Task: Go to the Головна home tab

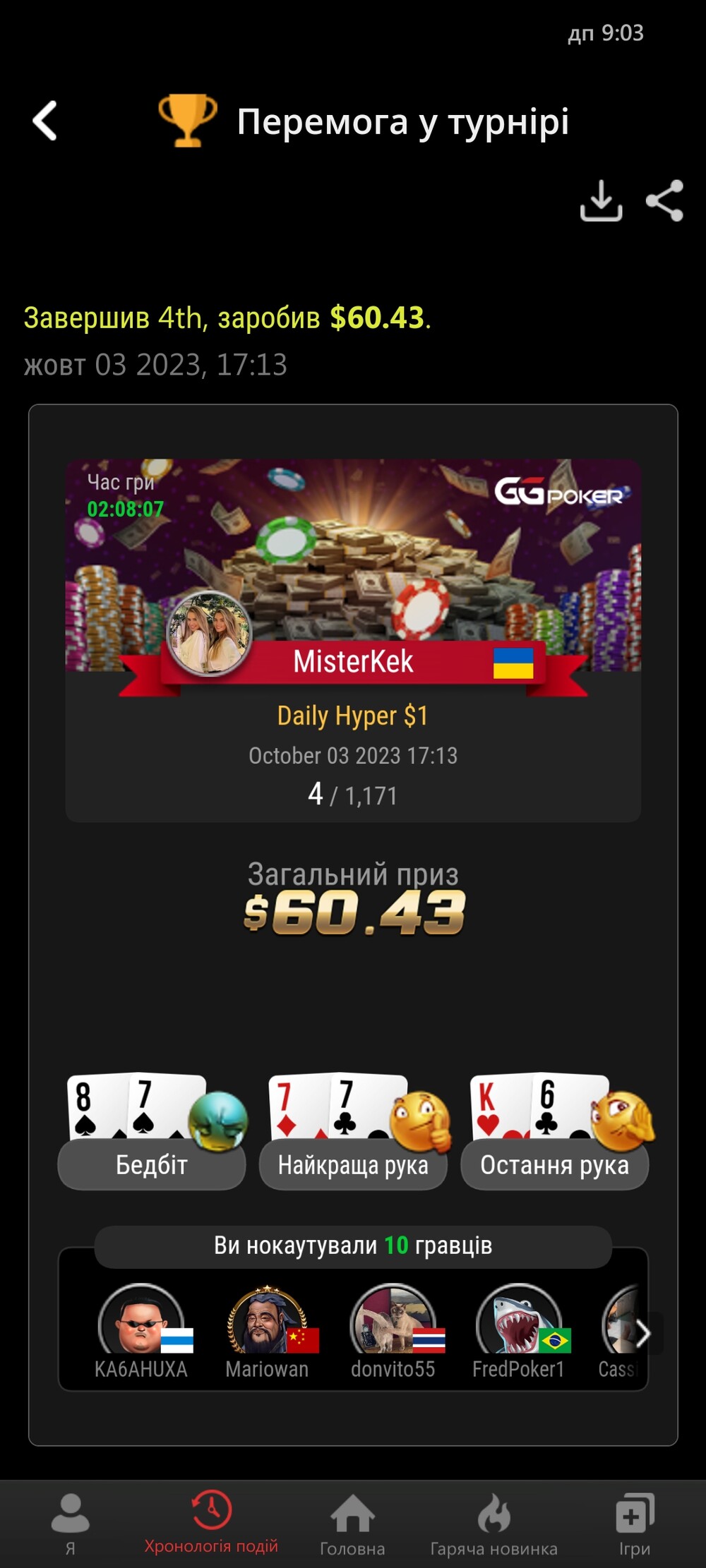Action: point(352,1524)
